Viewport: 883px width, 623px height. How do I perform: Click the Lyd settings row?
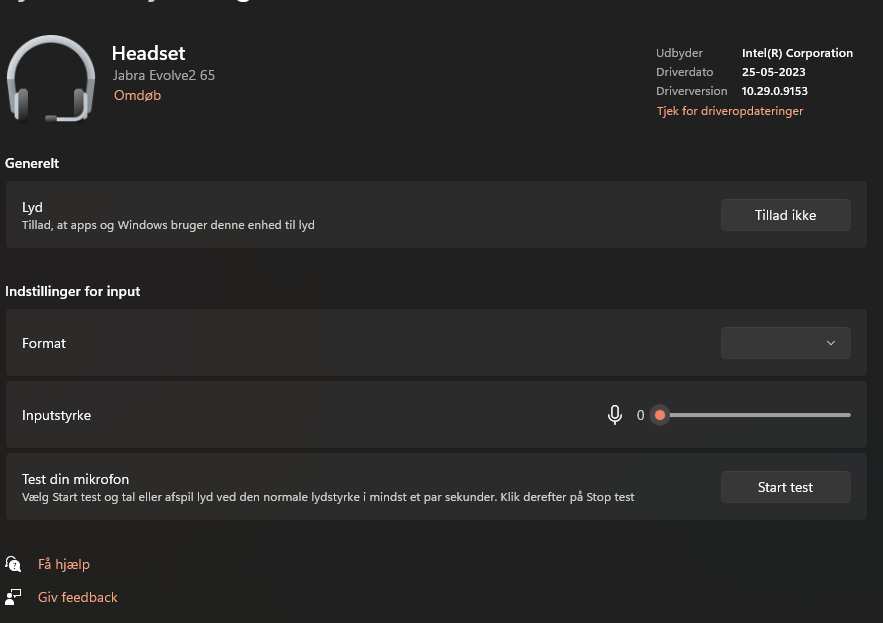pos(436,215)
